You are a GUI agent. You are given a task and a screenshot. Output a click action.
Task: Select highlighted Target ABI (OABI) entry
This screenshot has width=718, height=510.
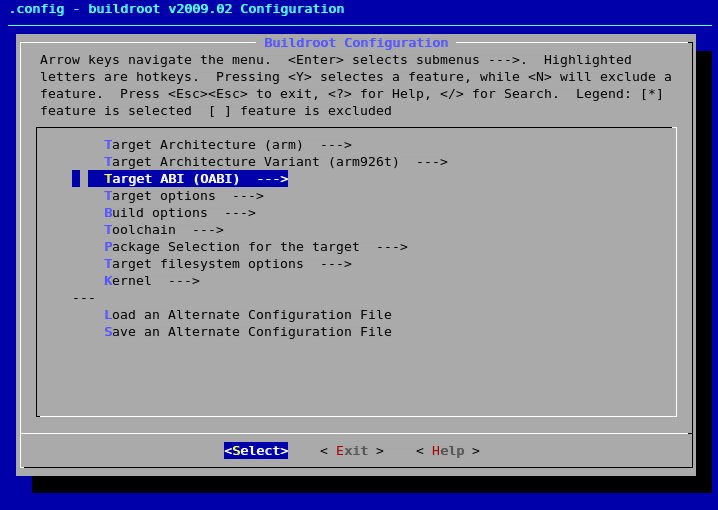(188, 179)
